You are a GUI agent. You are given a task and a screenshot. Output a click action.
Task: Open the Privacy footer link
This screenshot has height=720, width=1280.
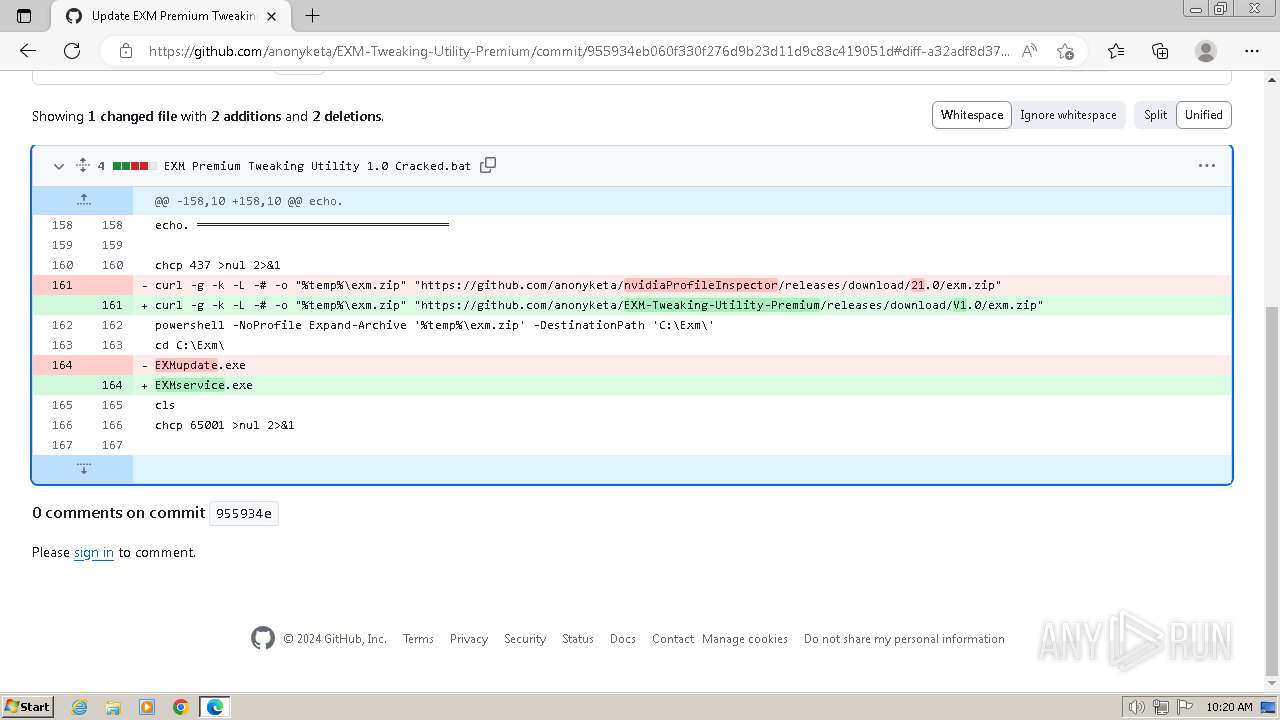[469, 639]
